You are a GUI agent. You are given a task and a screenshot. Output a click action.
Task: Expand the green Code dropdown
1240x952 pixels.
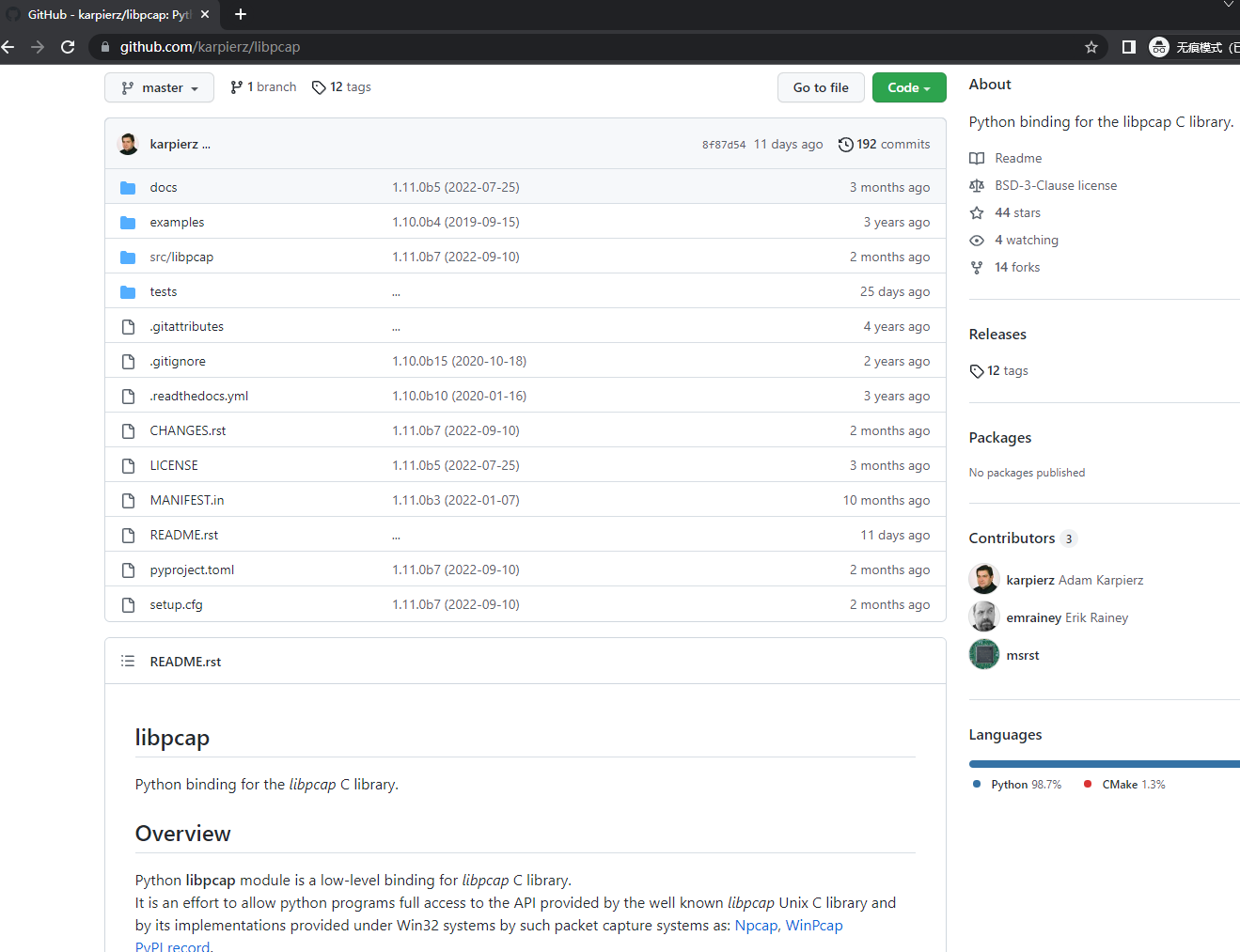click(908, 87)
